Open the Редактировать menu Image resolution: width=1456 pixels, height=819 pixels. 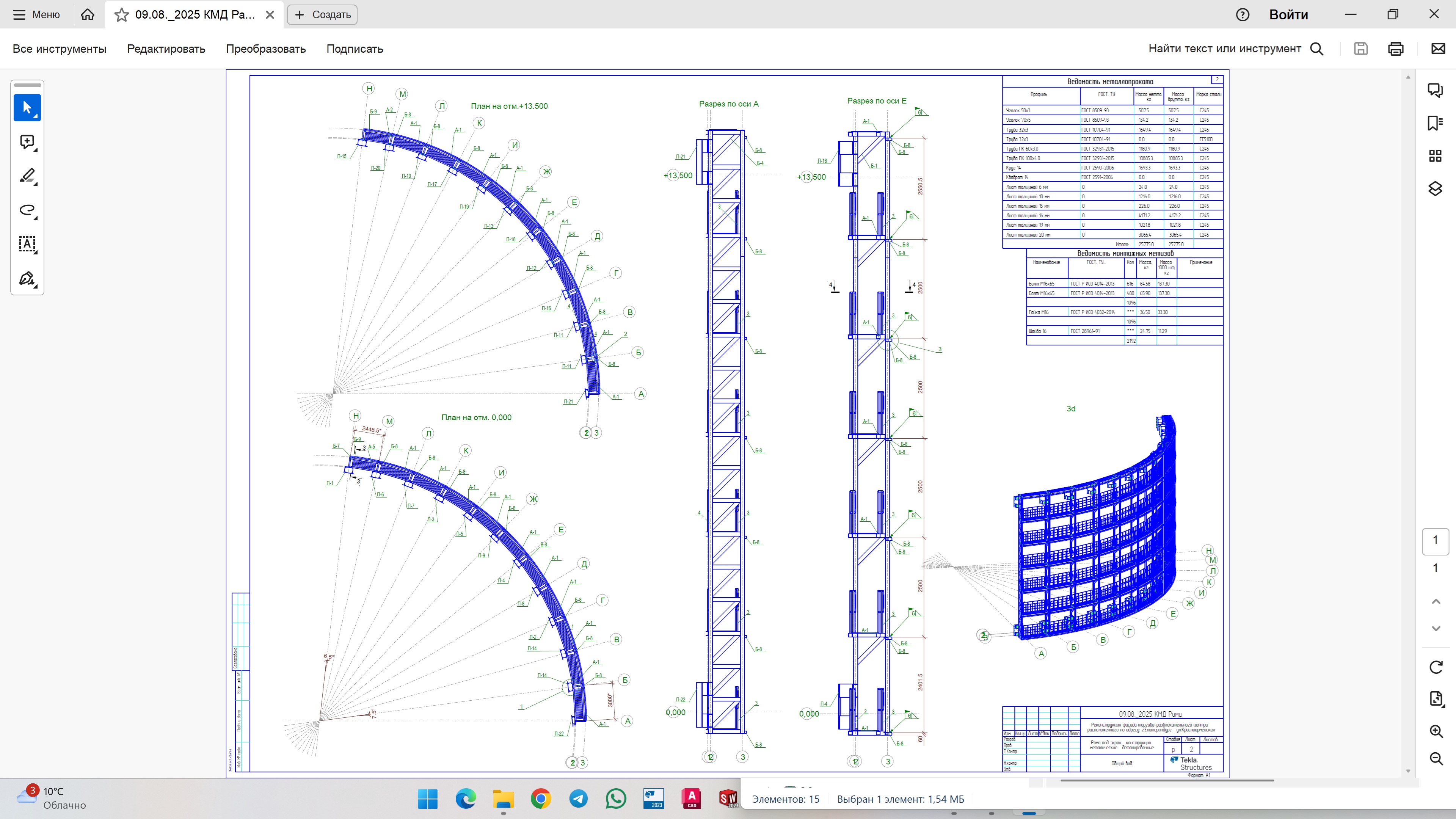166,49
